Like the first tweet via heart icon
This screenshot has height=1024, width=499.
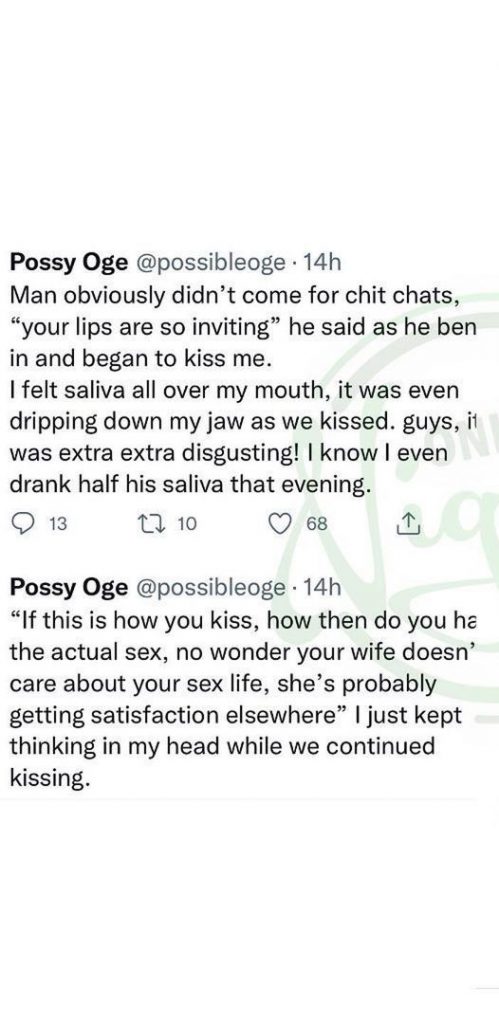click(280, 522)
